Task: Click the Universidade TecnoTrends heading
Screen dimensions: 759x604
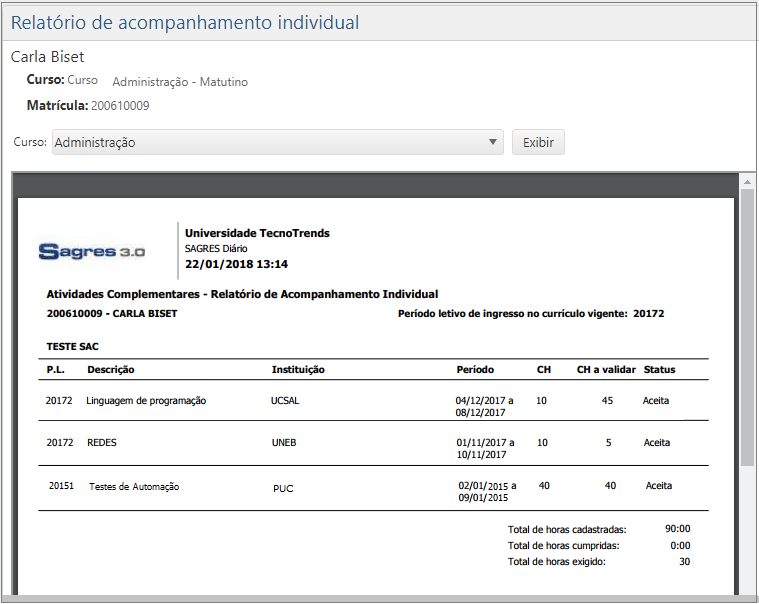Action: coord(257,233)
